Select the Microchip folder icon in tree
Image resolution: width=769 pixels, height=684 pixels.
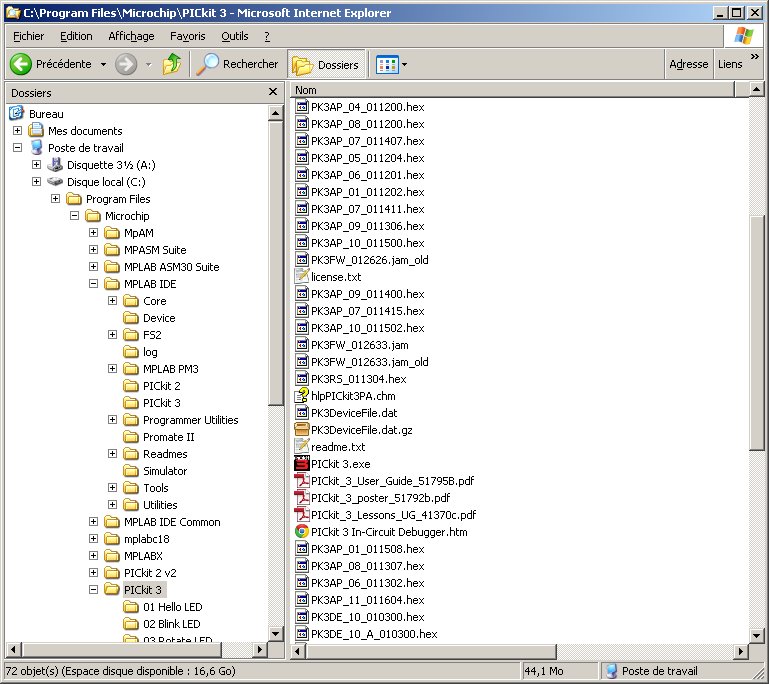point(93,216)
